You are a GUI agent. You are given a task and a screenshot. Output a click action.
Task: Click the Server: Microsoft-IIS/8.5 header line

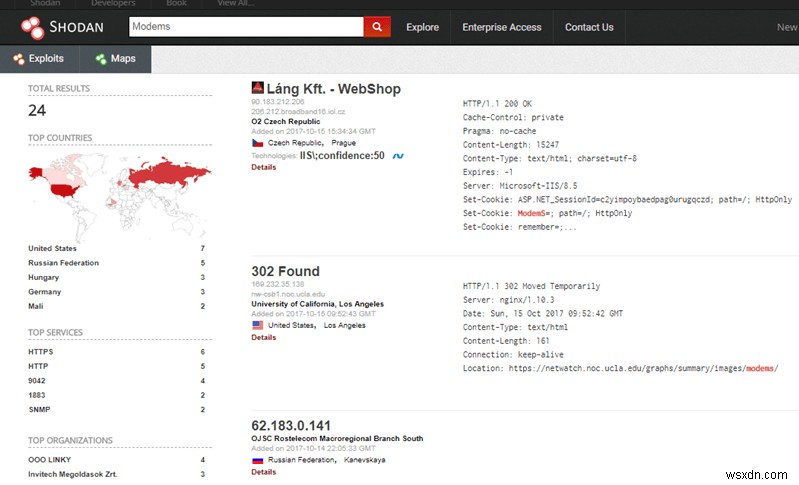[x=520, y=186]
